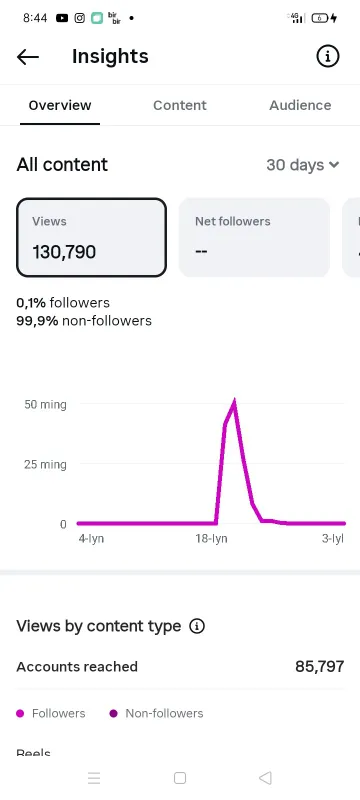Select the Overview tab
Viewport: 360px width, 800px height.
[x=60, y=105]
